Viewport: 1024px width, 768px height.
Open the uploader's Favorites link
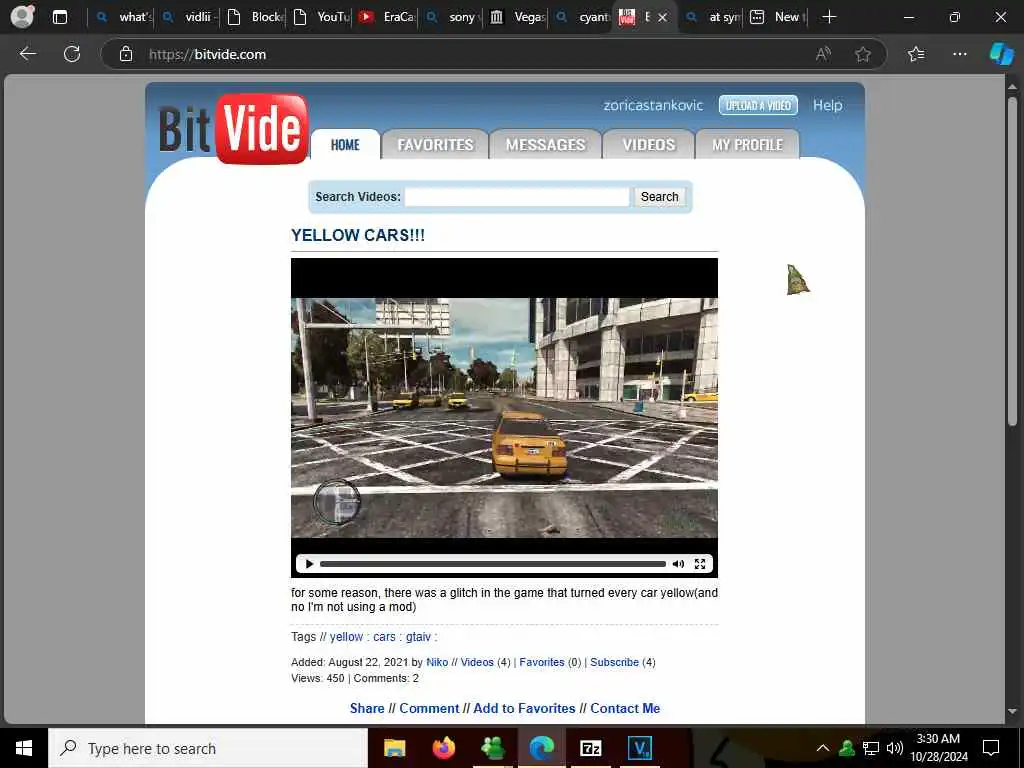542,662
